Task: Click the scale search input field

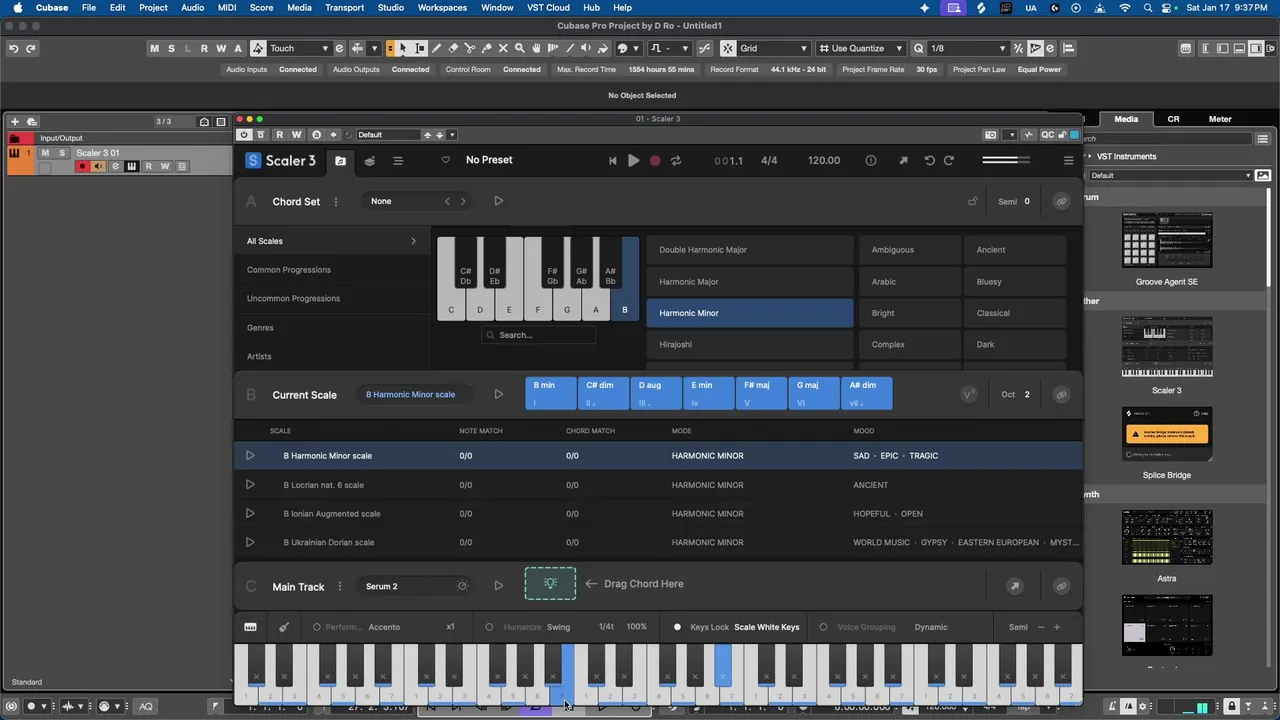Action: point(538,335)
